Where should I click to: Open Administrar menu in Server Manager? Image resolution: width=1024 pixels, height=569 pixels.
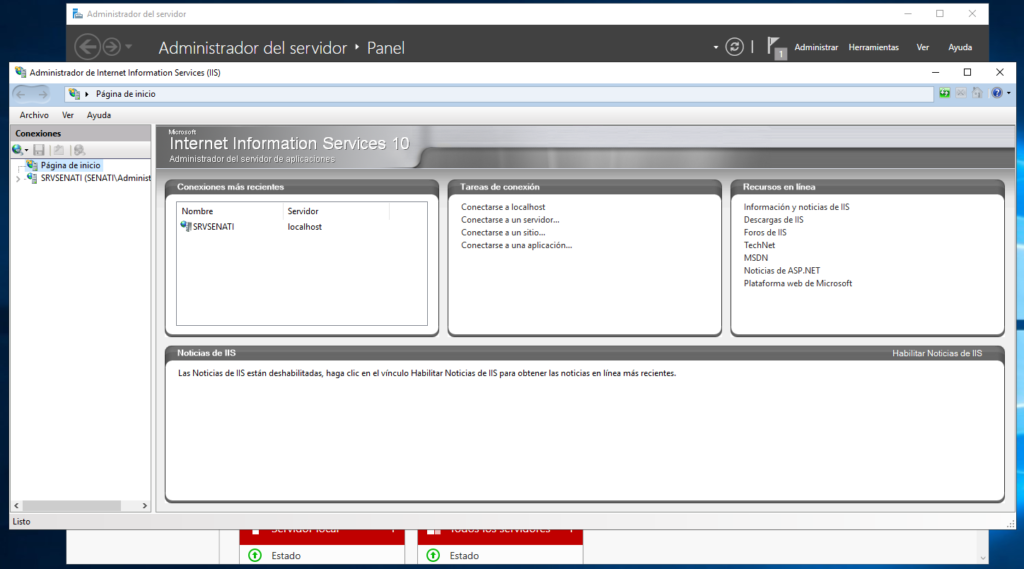pyautogui.click(x=816, y=48)
